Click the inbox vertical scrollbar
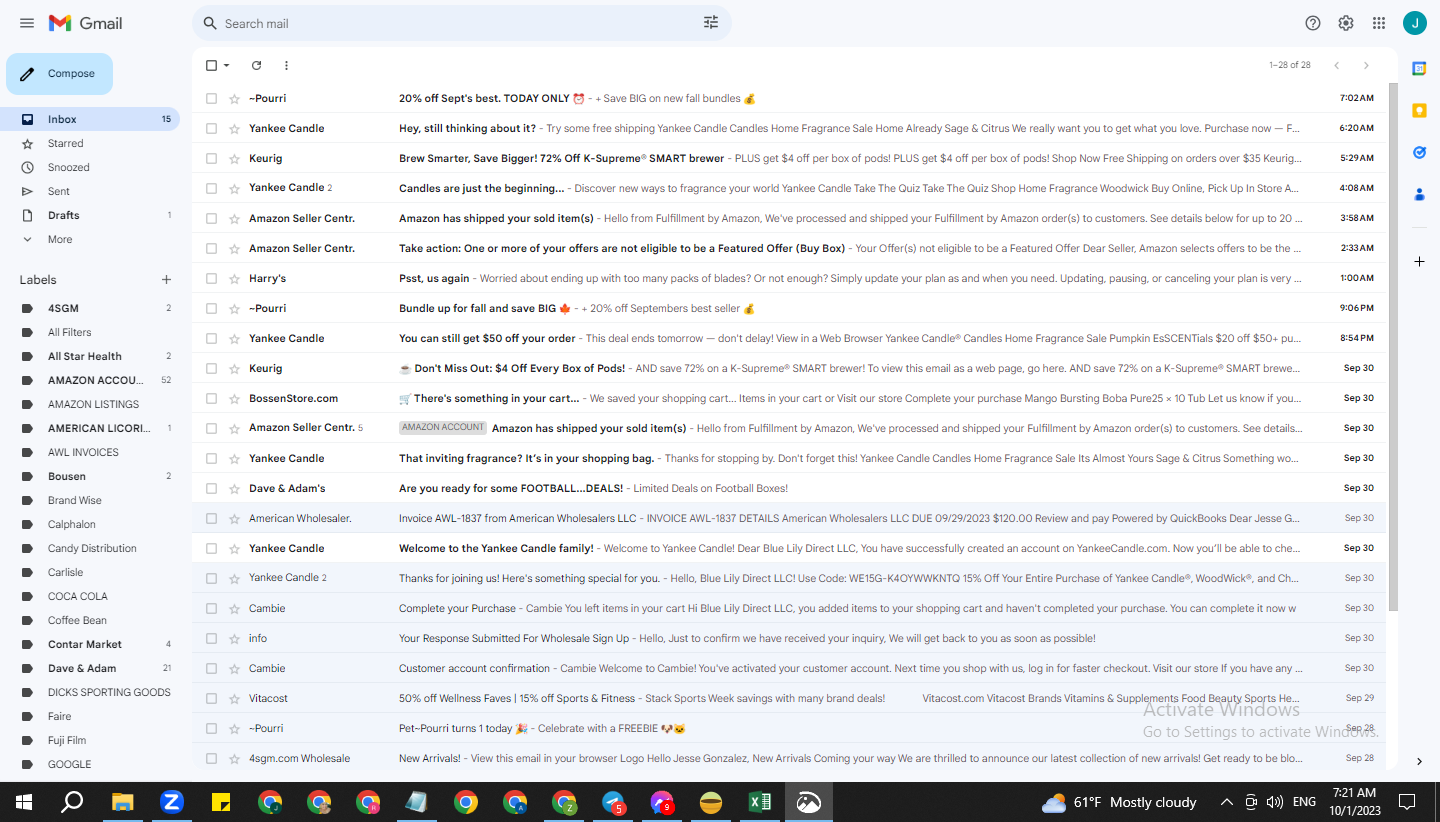Image resolution: width=1440 pixels, height=822 pixels. 1393,347
